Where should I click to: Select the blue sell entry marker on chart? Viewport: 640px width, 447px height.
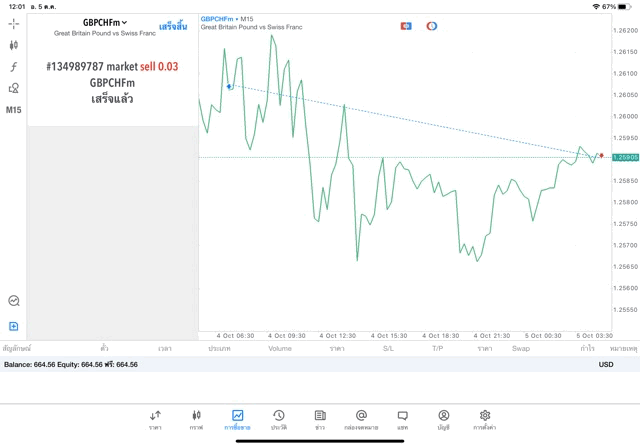click(229, 86)
